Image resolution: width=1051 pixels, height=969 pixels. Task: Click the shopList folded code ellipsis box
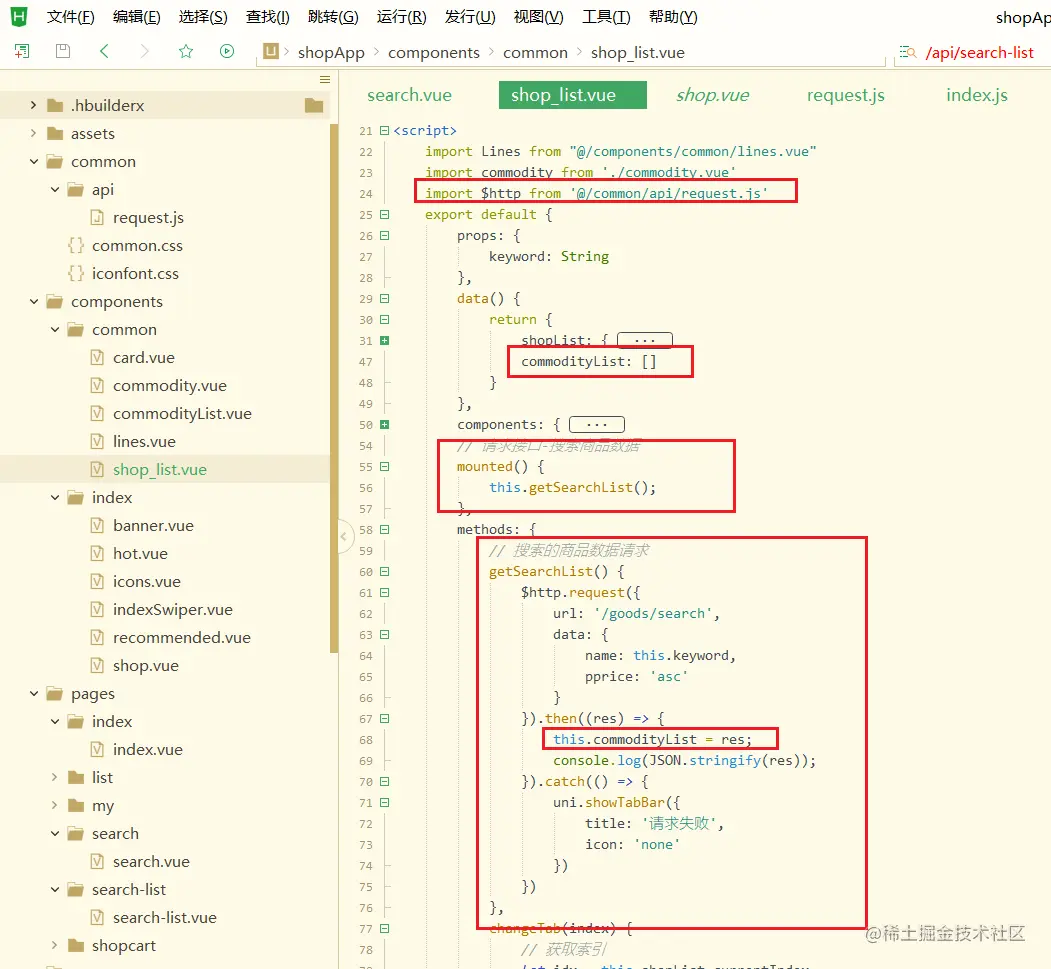(644, 340)
